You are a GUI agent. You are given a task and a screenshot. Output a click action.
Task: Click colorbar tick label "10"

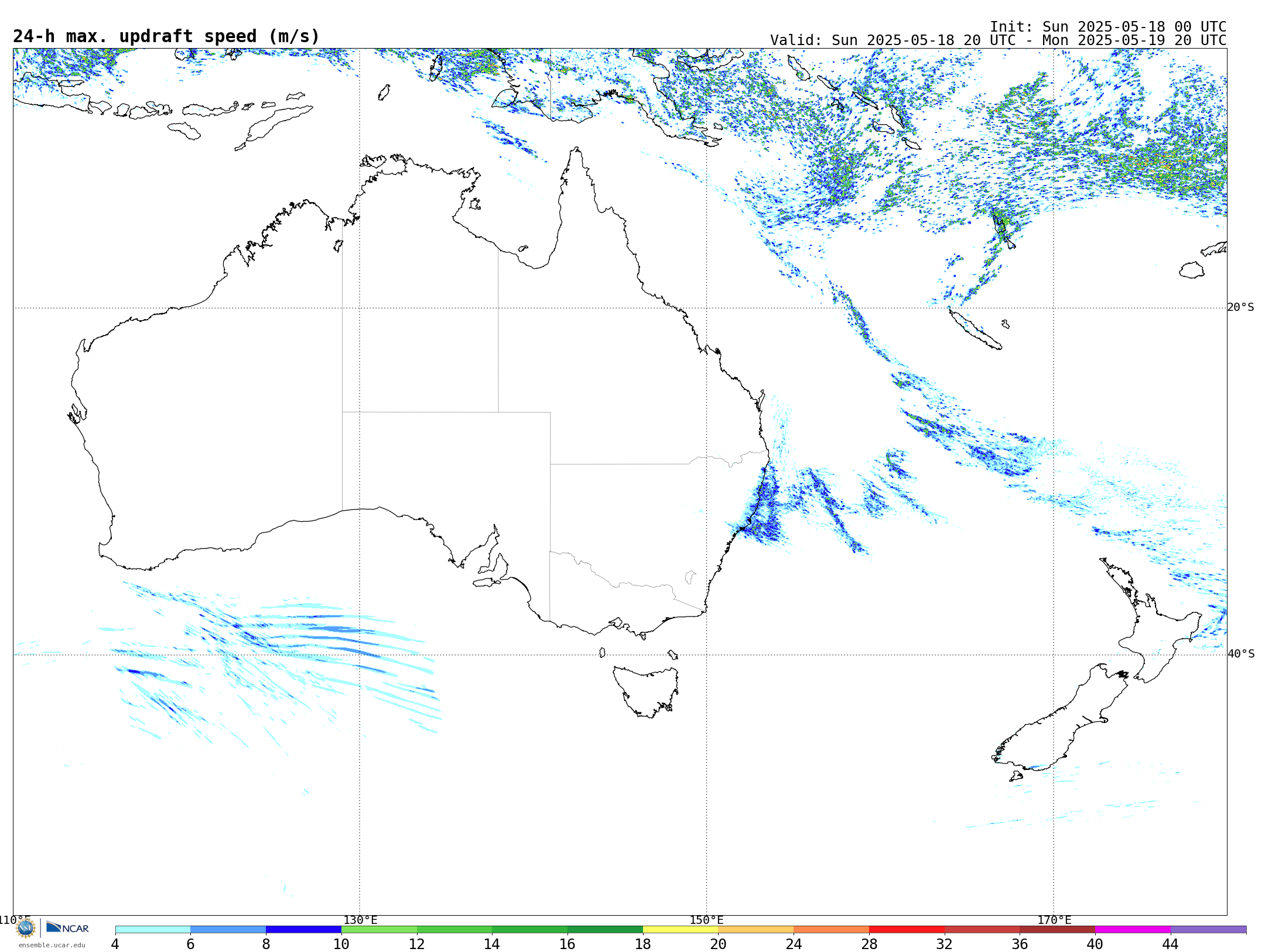click(341, 944)
